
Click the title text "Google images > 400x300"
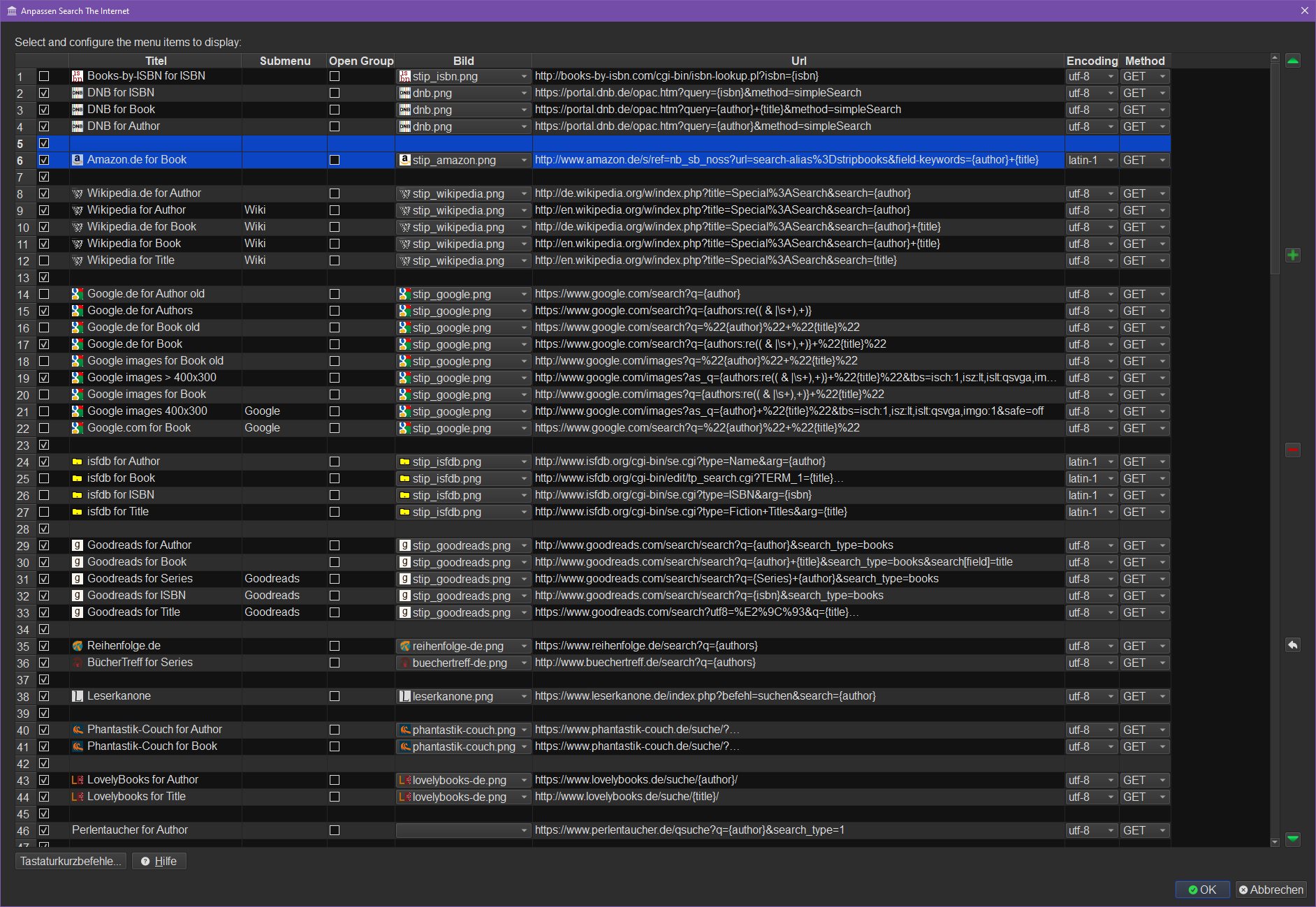152,378
